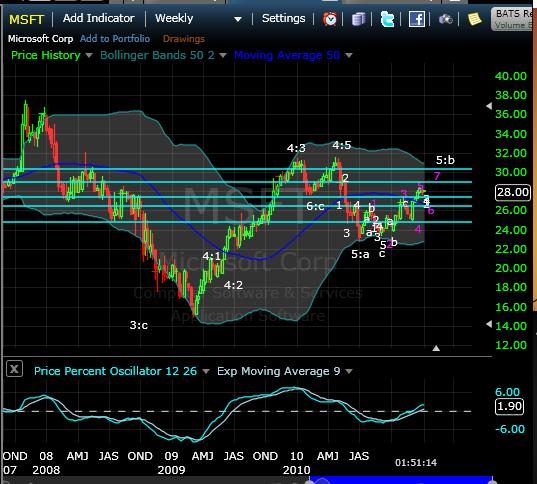The height and width of the screenshot is (484, 537).
Task: Click the 4:1 wave annotation label
Action: pos(211,256)
